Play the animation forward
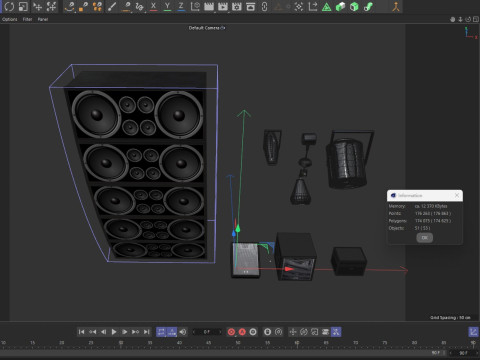 pyautogui.click(x=114, y=332)
